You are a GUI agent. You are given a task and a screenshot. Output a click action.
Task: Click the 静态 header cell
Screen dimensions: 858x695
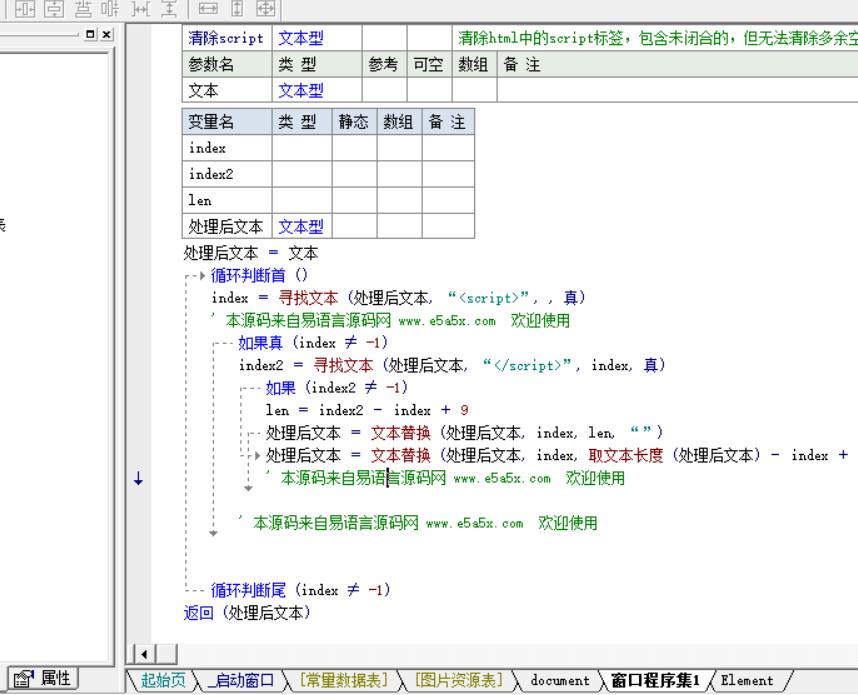[354, 121]
